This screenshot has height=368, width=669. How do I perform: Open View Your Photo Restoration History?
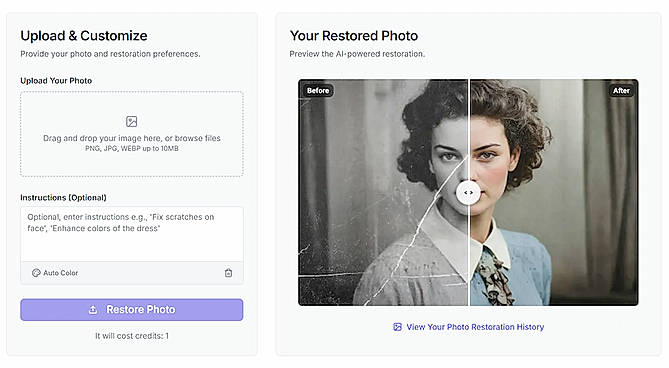click(x=468, y=327)
